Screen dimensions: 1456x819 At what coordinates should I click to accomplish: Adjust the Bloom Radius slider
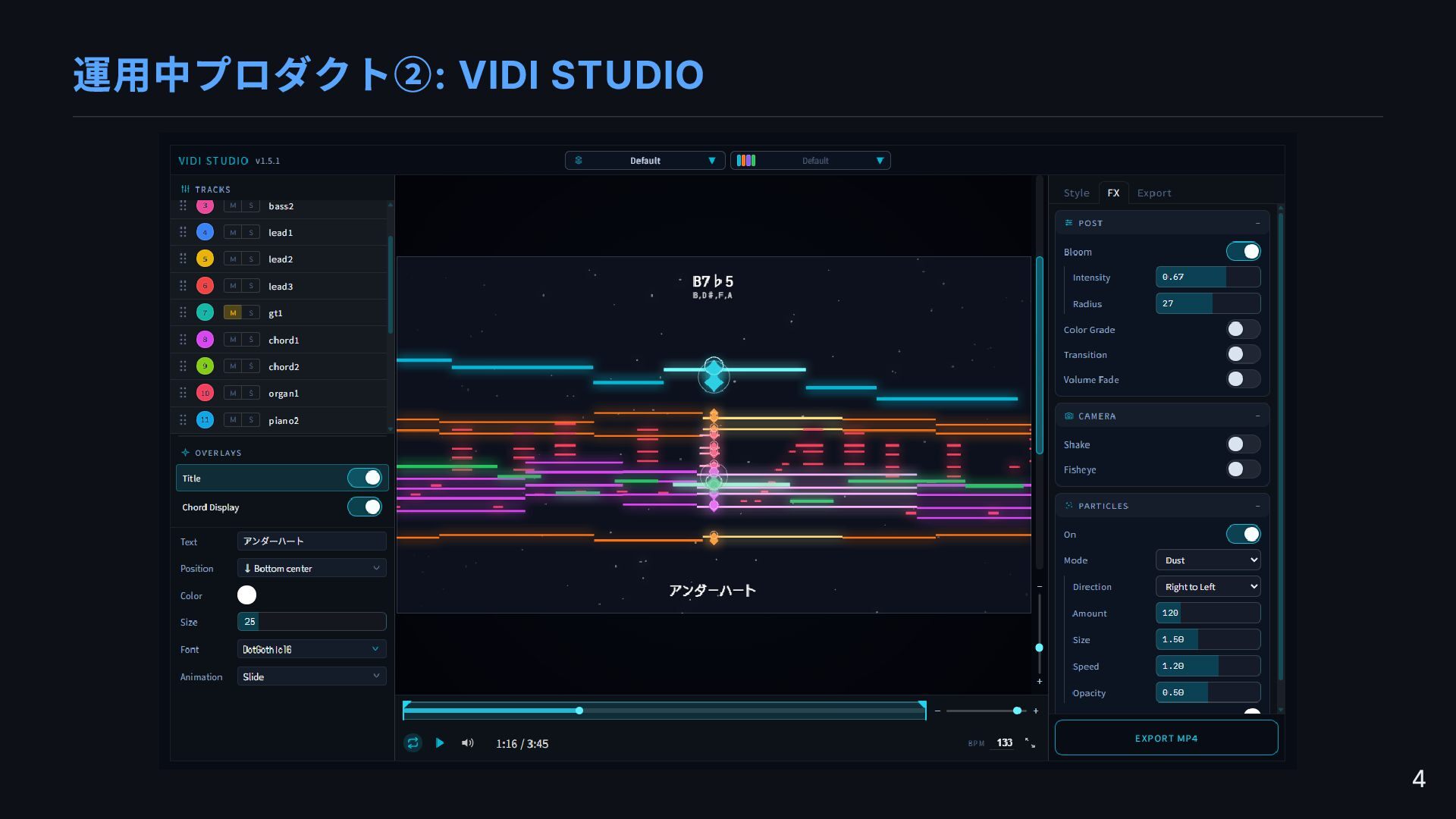coord(1208,303)
